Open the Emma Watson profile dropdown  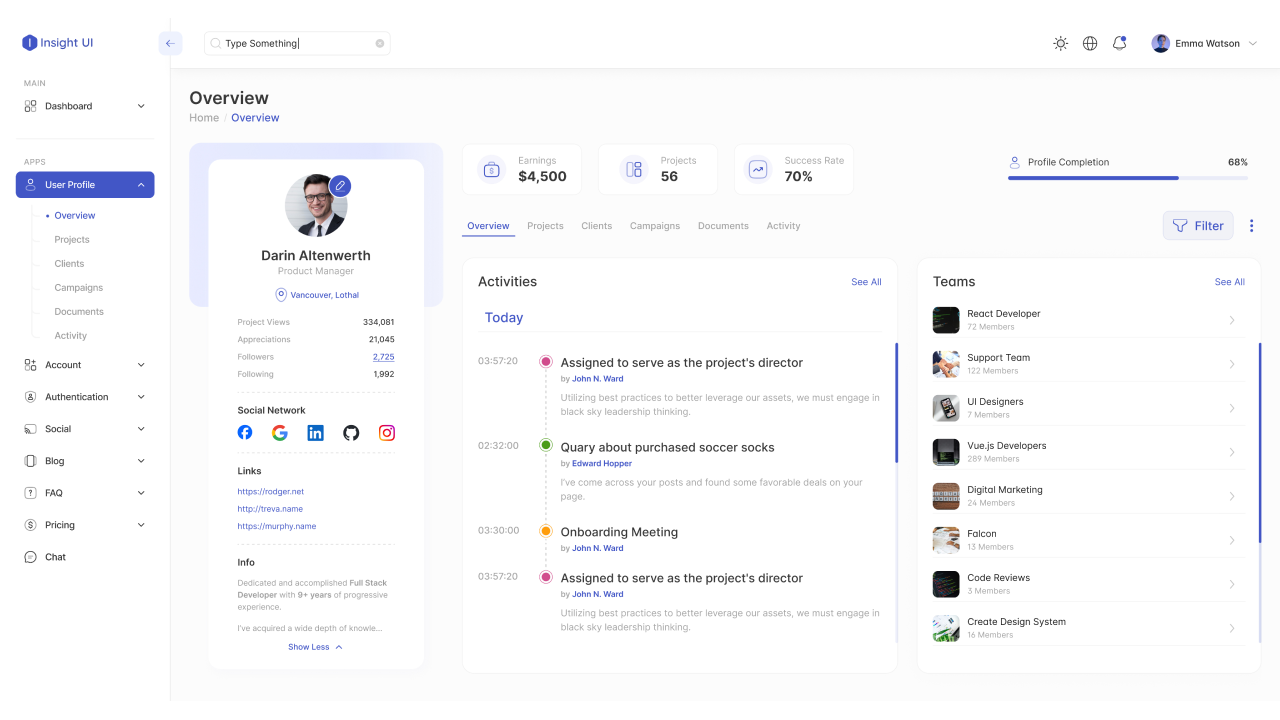point(1205,43)
